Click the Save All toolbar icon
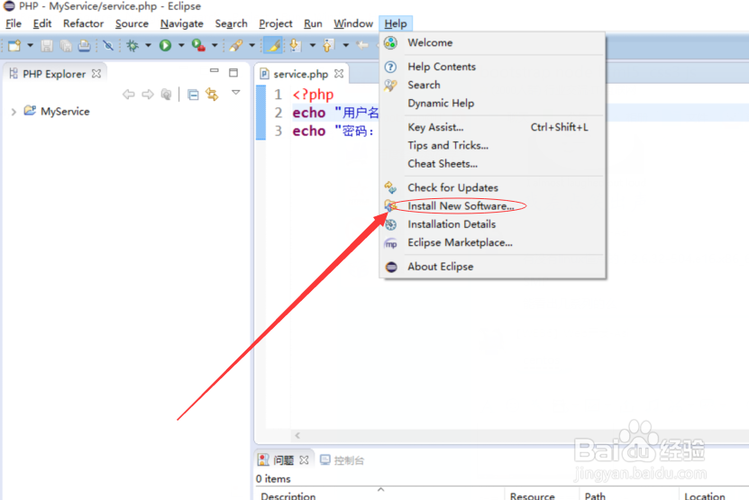This screenshot has height=500, width=749. click(x=65, y=45)
